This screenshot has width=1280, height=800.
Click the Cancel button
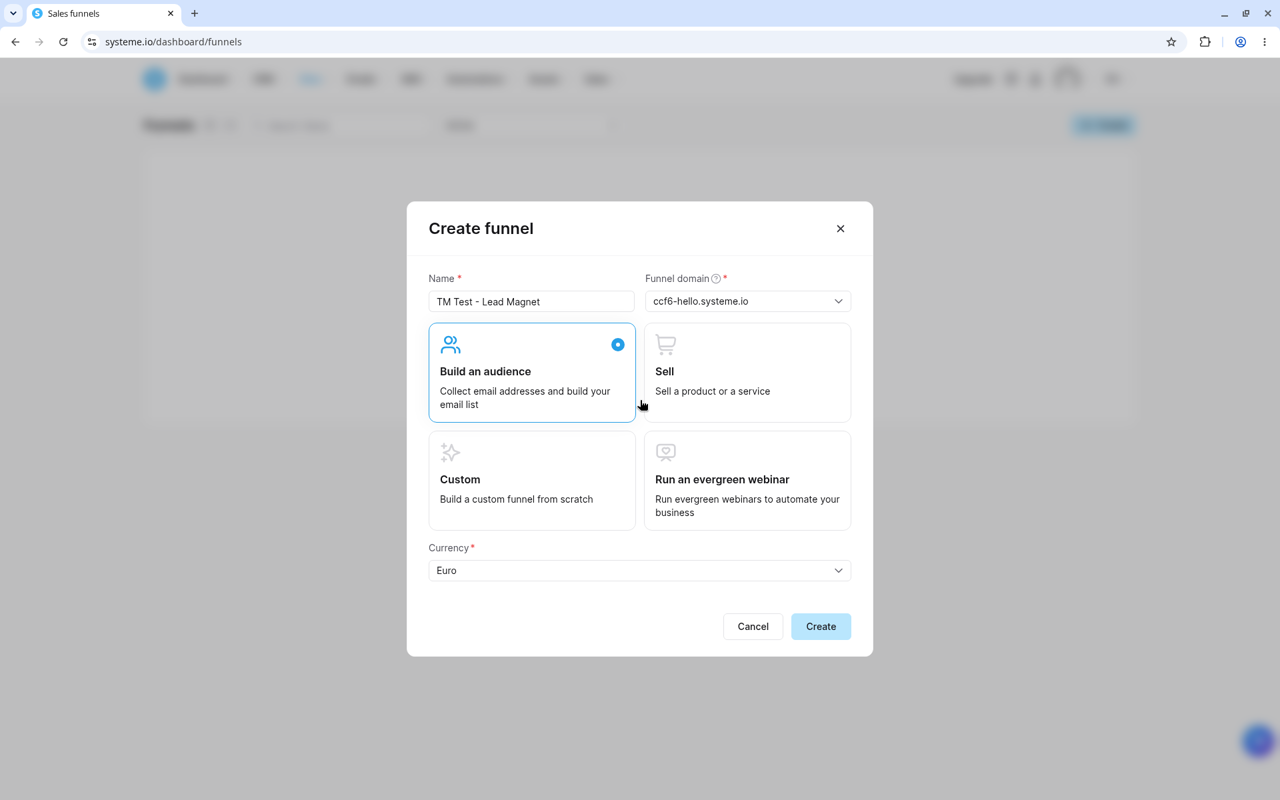tap(753, 627)
